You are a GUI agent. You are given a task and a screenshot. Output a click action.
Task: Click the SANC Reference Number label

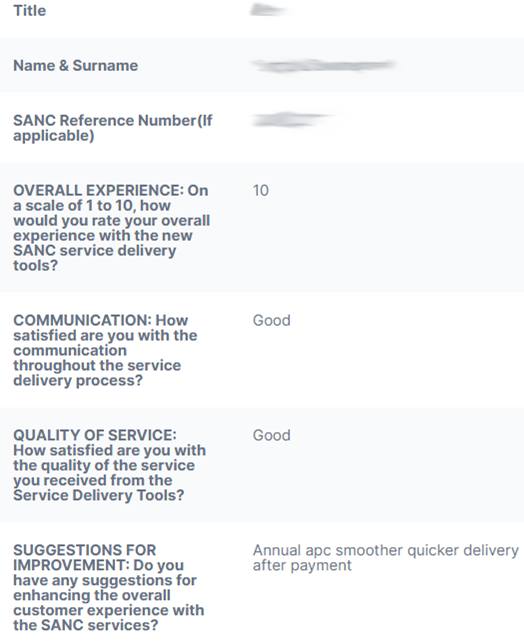tap(113, 121)
